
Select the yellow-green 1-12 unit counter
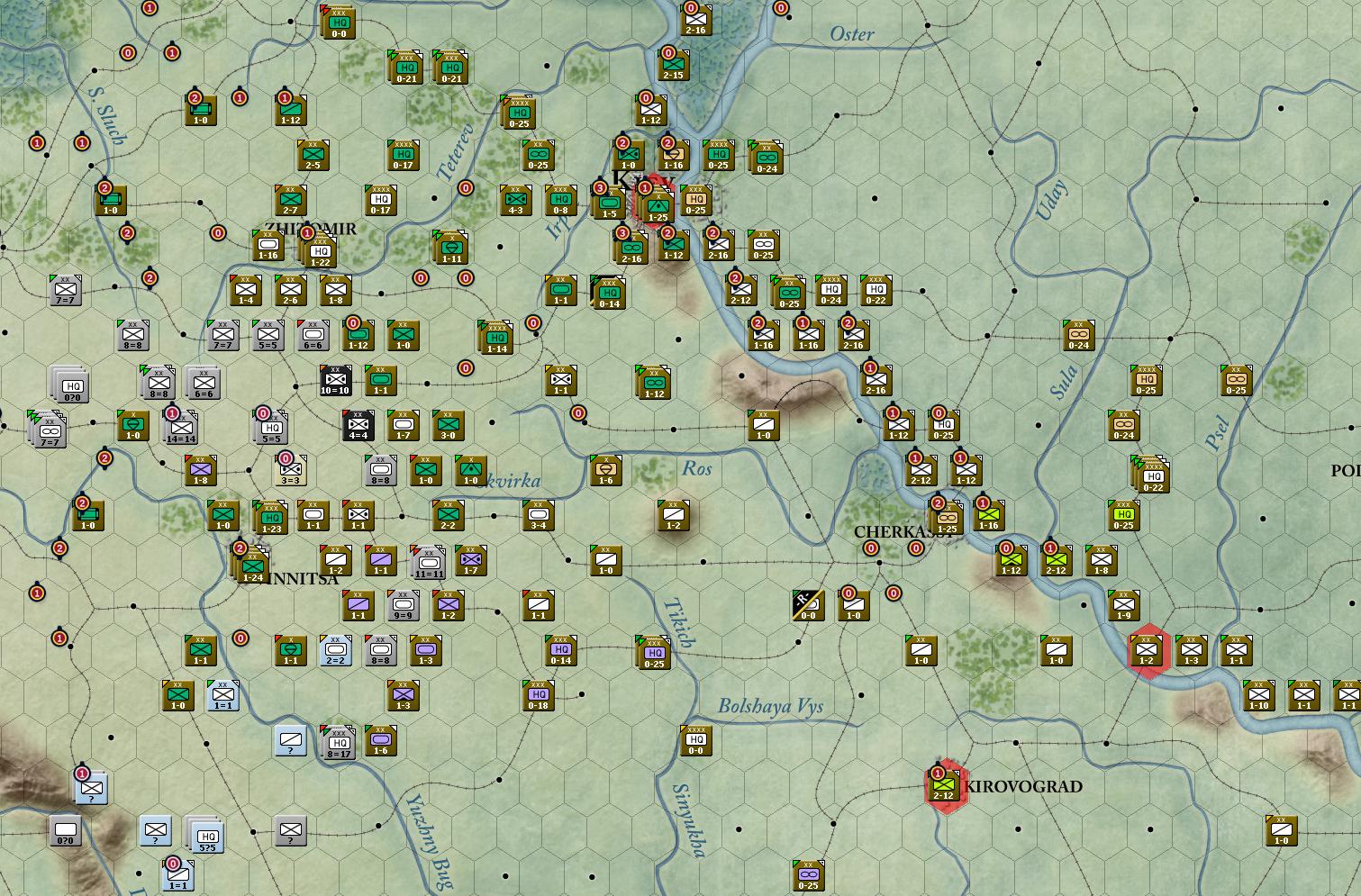[x=1011, y=560]
